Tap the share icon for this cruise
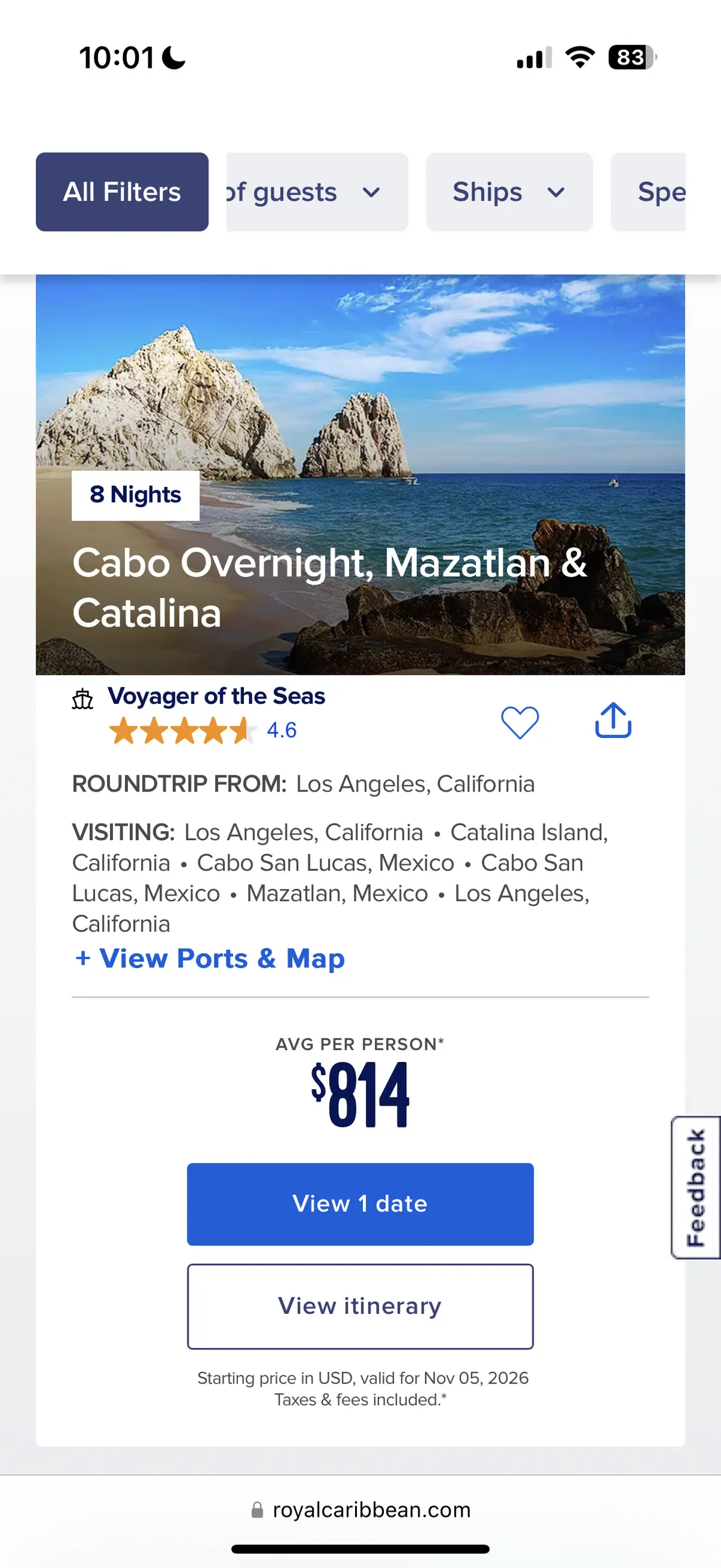 [x=613, y=721]
